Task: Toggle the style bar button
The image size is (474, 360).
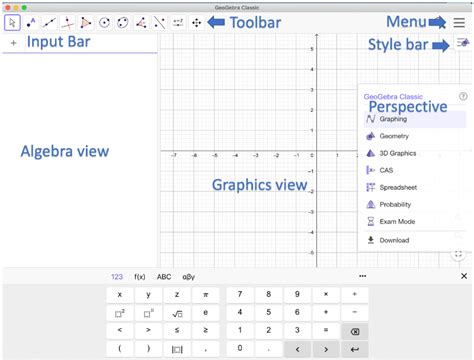Action: coord(463,43)
